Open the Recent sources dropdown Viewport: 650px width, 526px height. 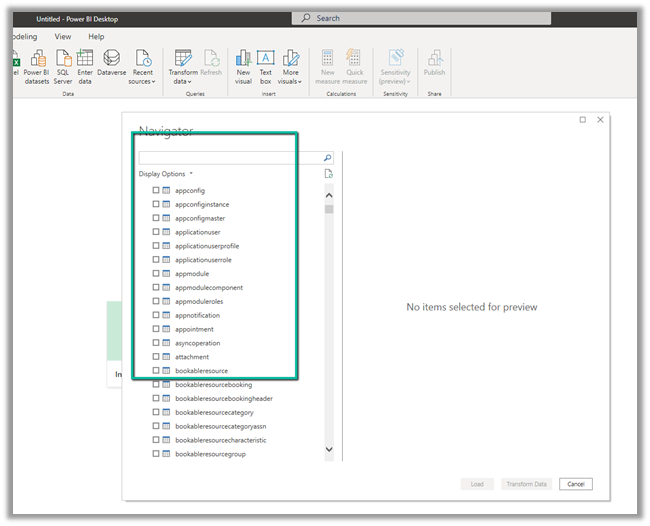coord(143,81)
